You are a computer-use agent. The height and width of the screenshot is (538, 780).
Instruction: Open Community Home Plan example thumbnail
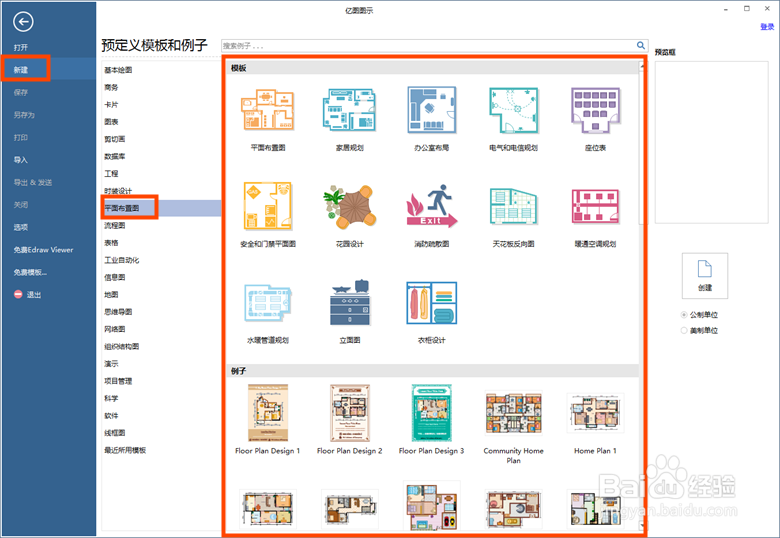click(x=513, y=413)
